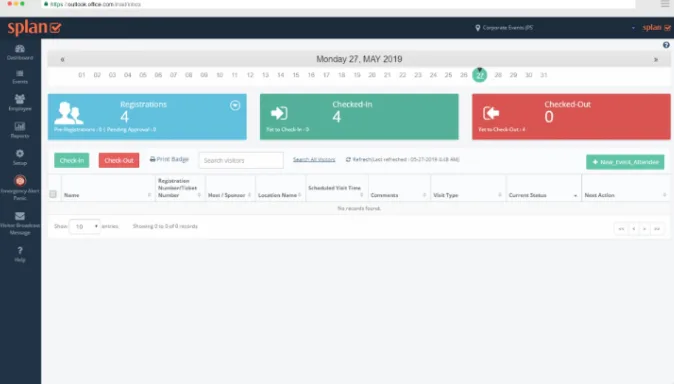Click into Search visitors field
The width and height of the screenshot is (674, 384).
pyautogui.click(x=241, y=160)
